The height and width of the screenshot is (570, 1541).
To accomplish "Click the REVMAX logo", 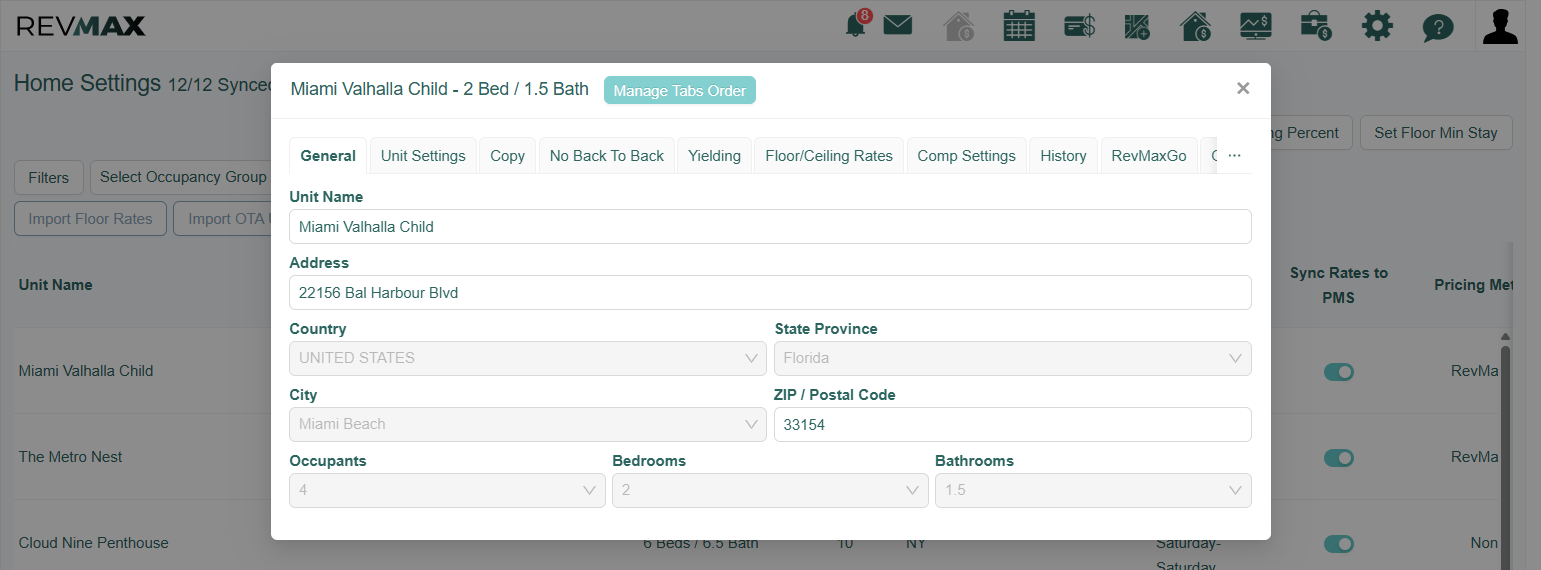I will (81, 26).
